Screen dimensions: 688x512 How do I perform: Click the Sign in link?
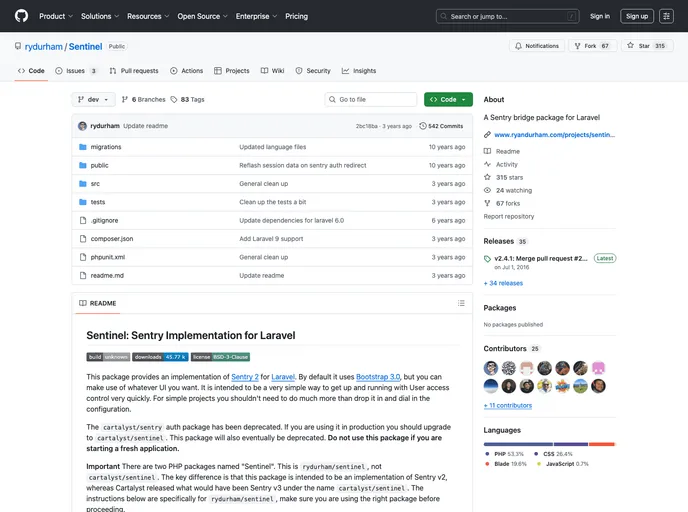click(599, 16)
